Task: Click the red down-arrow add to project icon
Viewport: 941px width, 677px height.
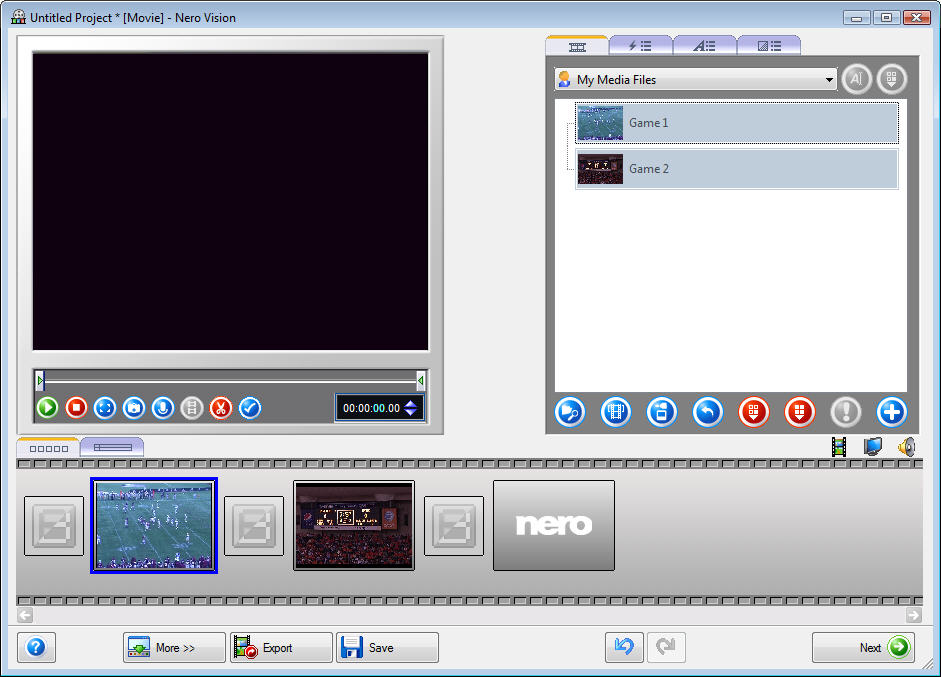Action: pyautogui.click(x=799, y=412)
